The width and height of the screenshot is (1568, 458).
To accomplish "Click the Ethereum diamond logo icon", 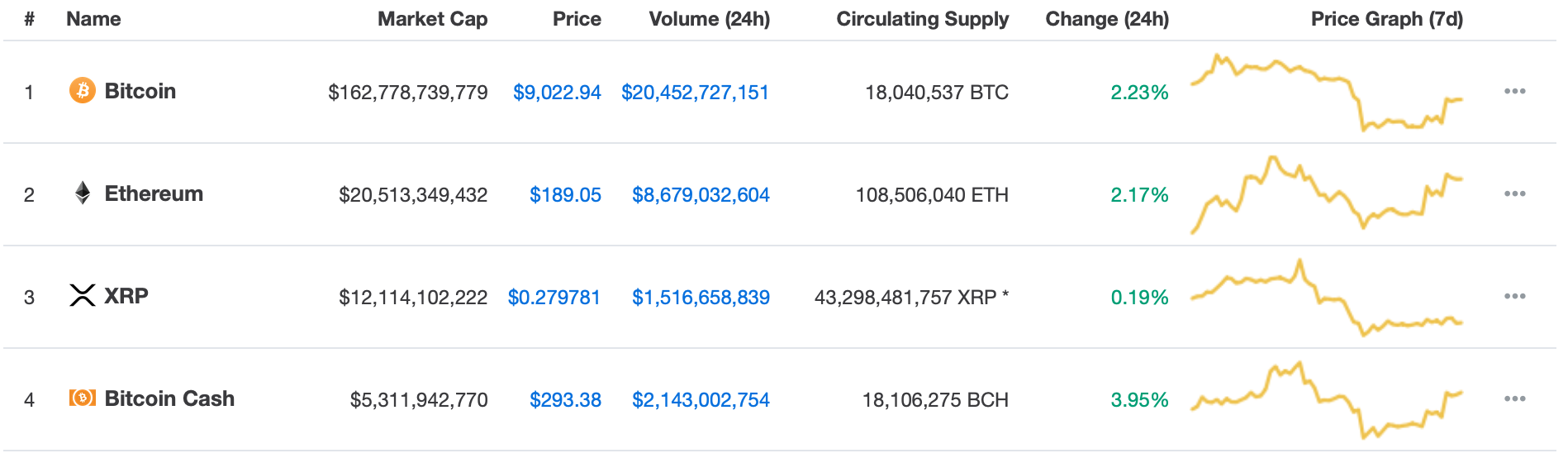I will [x=83, y=193].
